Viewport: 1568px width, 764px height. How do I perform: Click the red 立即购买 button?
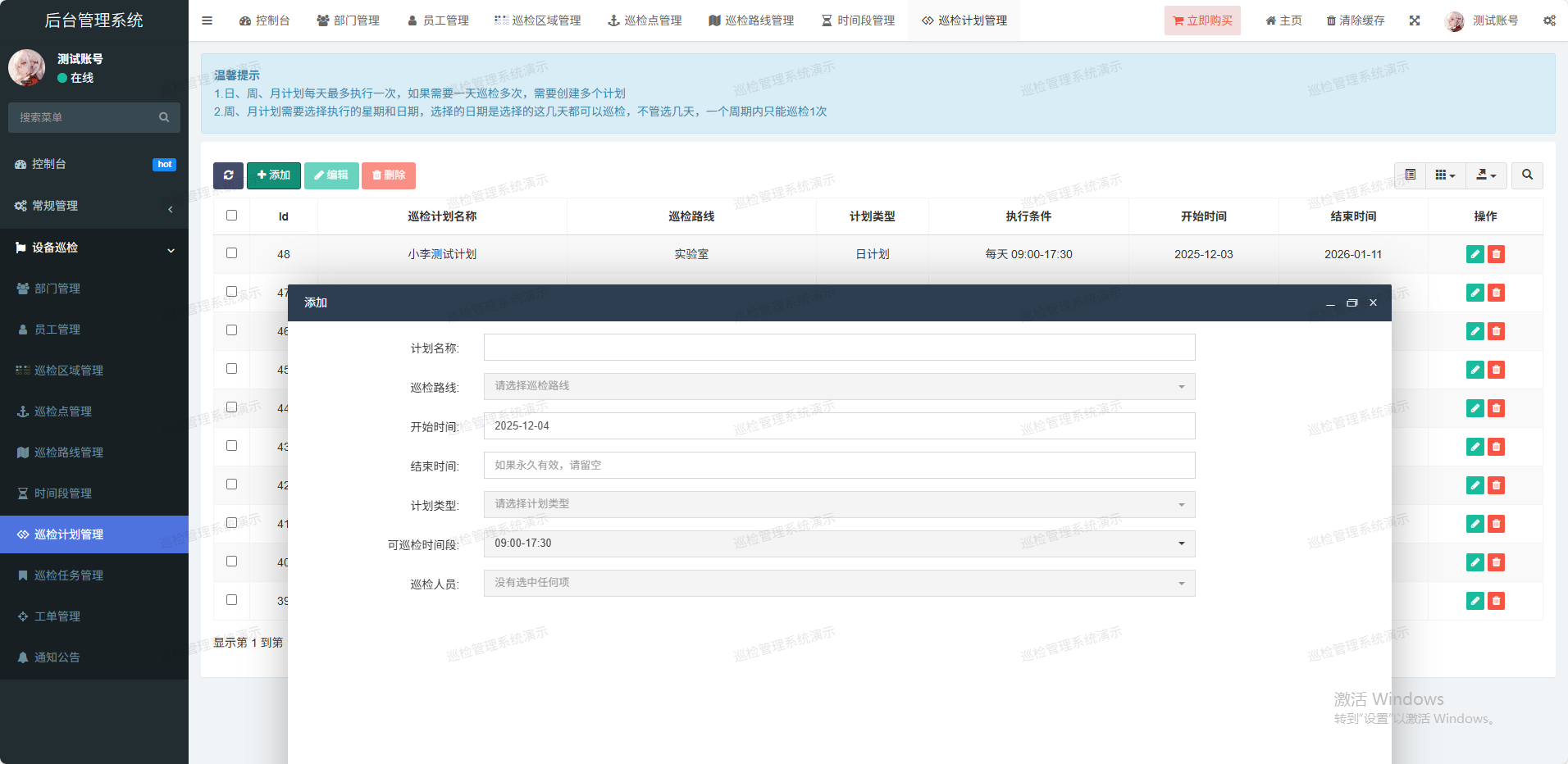1202,20
